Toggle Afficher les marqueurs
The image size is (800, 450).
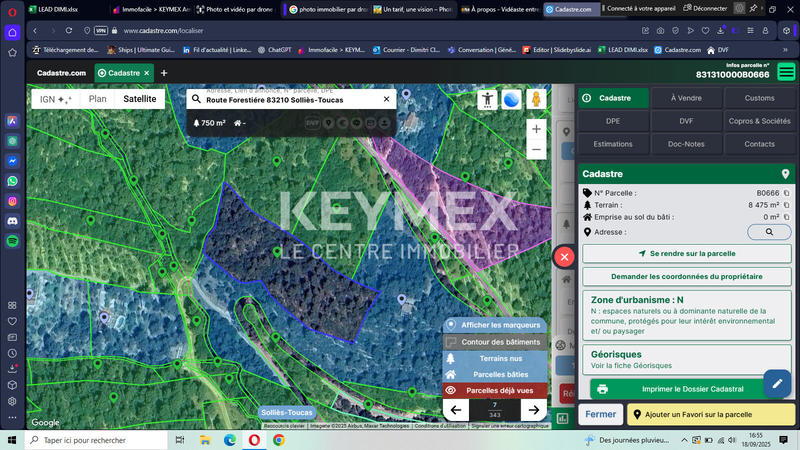pyautogui.click(x=496, y=325)
